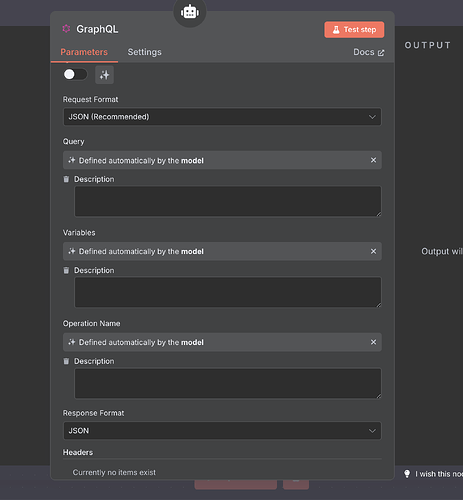Click the robot AI agent icon
This screenshot has width=463, height=500.
(190, 12)
